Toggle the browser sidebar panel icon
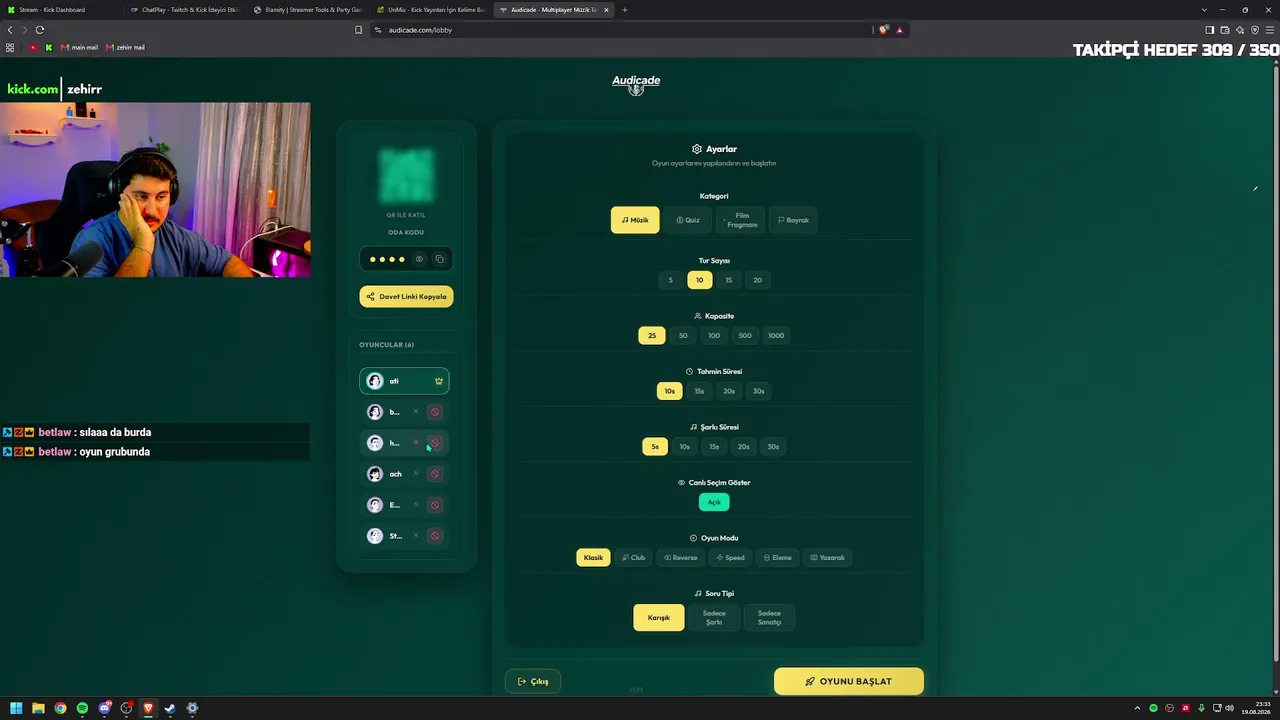 (1210, 30)
